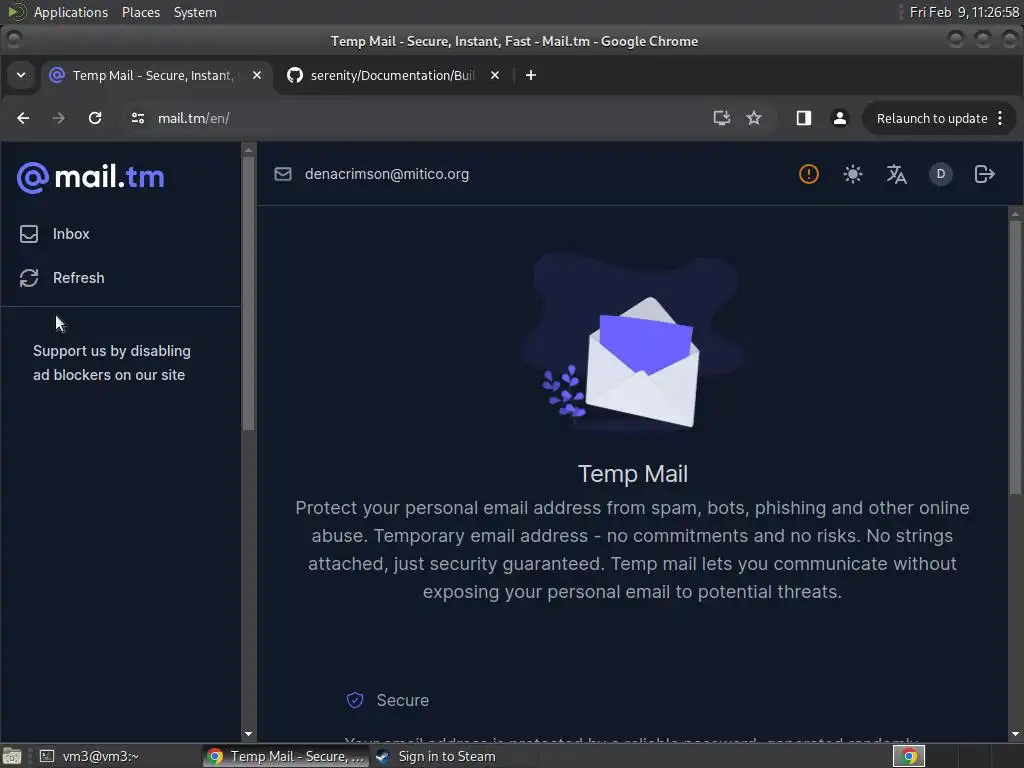The height and width of the screenshot is (768, 1024).
Task: Click the envelope illustration image
Action: click(x=632, y=343)
